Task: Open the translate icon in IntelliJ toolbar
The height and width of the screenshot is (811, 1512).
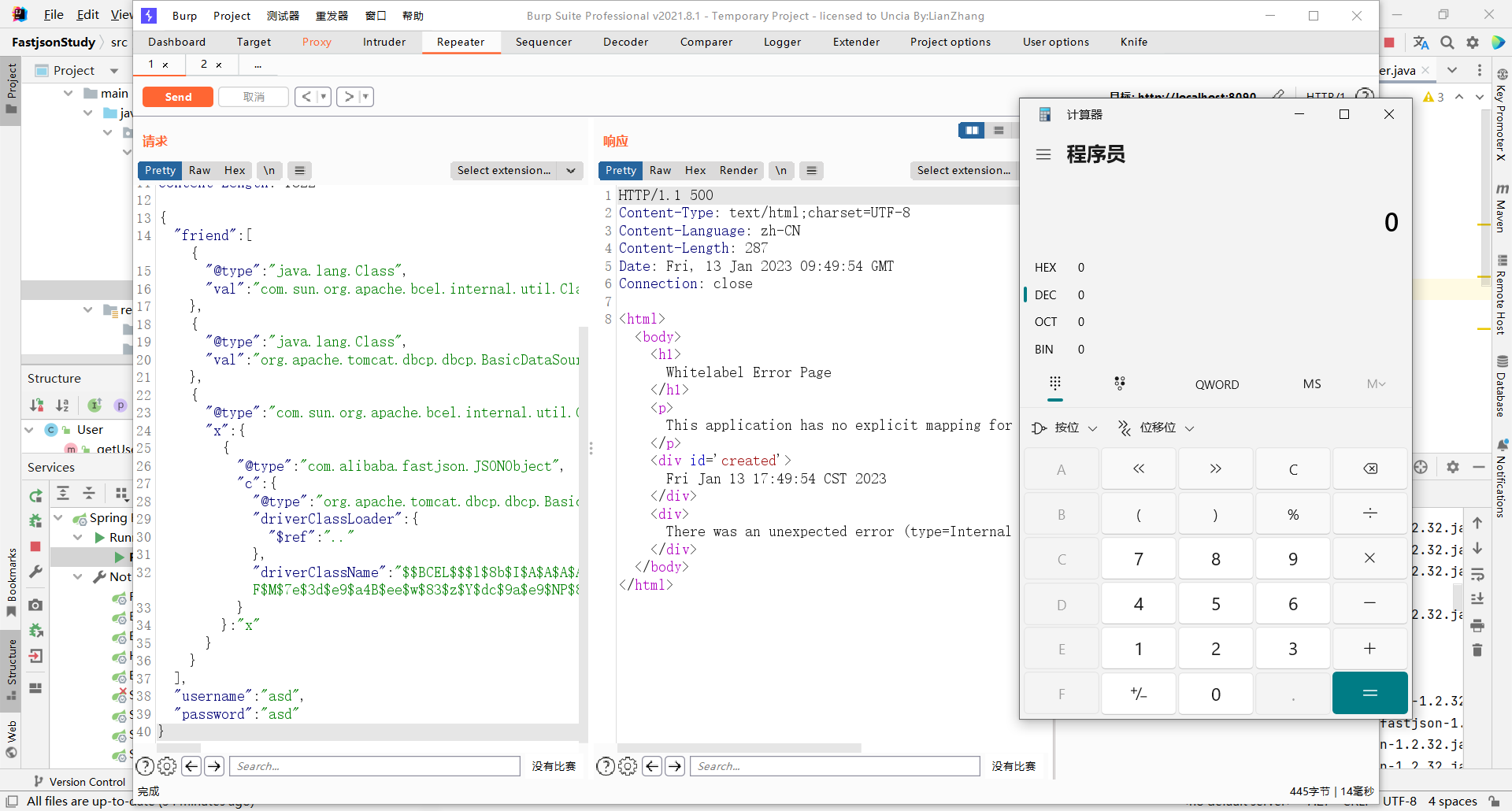Action: pos(1421,43)
